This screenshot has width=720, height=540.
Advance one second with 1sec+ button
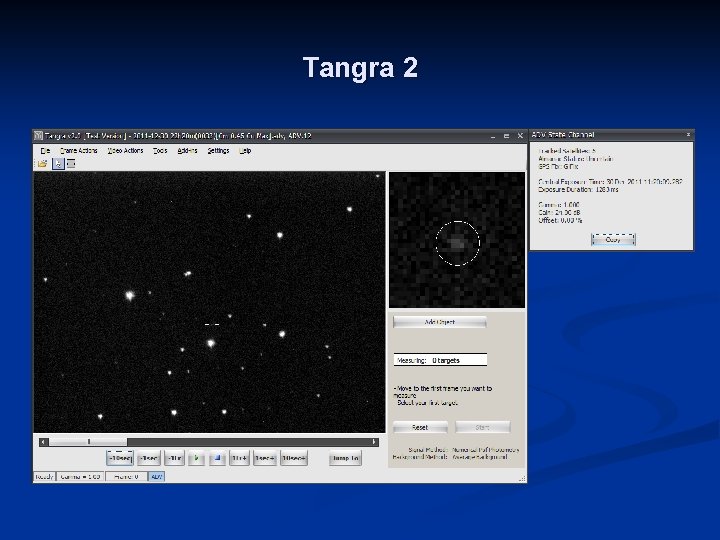pos(265,458)
